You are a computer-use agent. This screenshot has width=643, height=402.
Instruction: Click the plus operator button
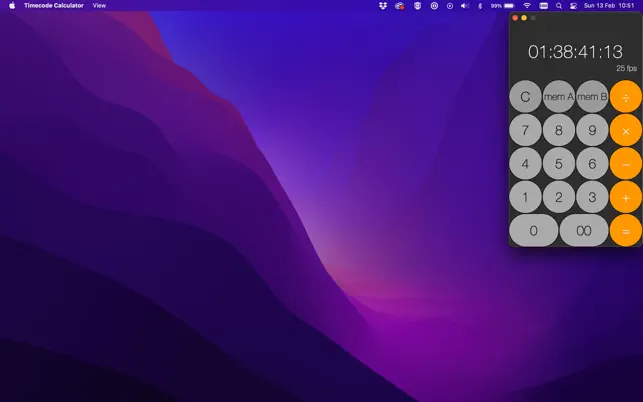tap(625, 197)
